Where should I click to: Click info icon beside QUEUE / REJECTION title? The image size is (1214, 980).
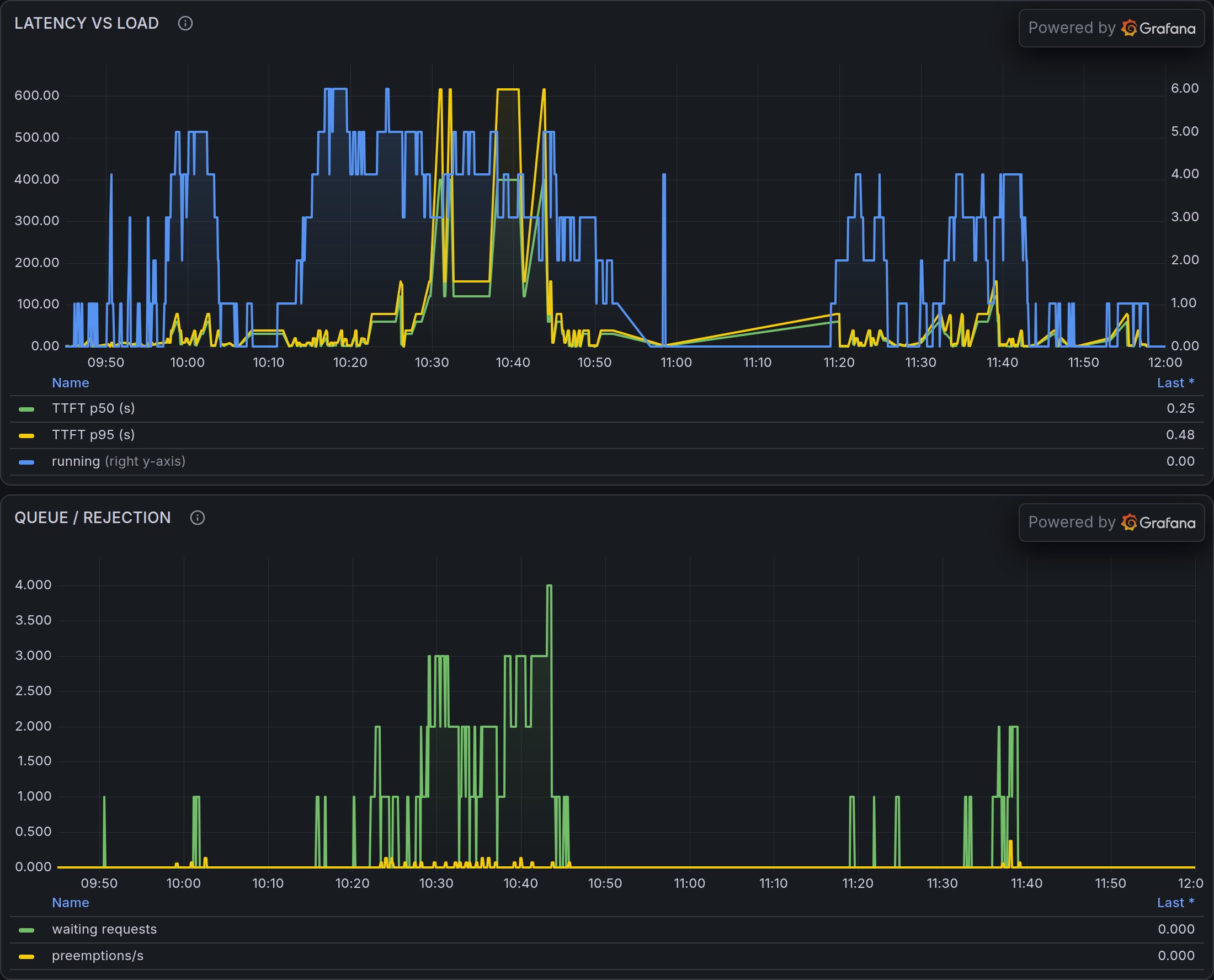point(197,518)
